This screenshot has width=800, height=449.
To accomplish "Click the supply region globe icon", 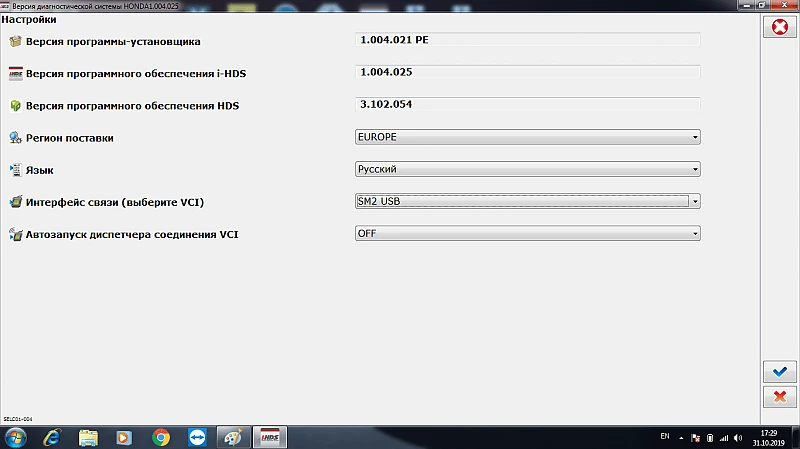I will pos(15,138).
